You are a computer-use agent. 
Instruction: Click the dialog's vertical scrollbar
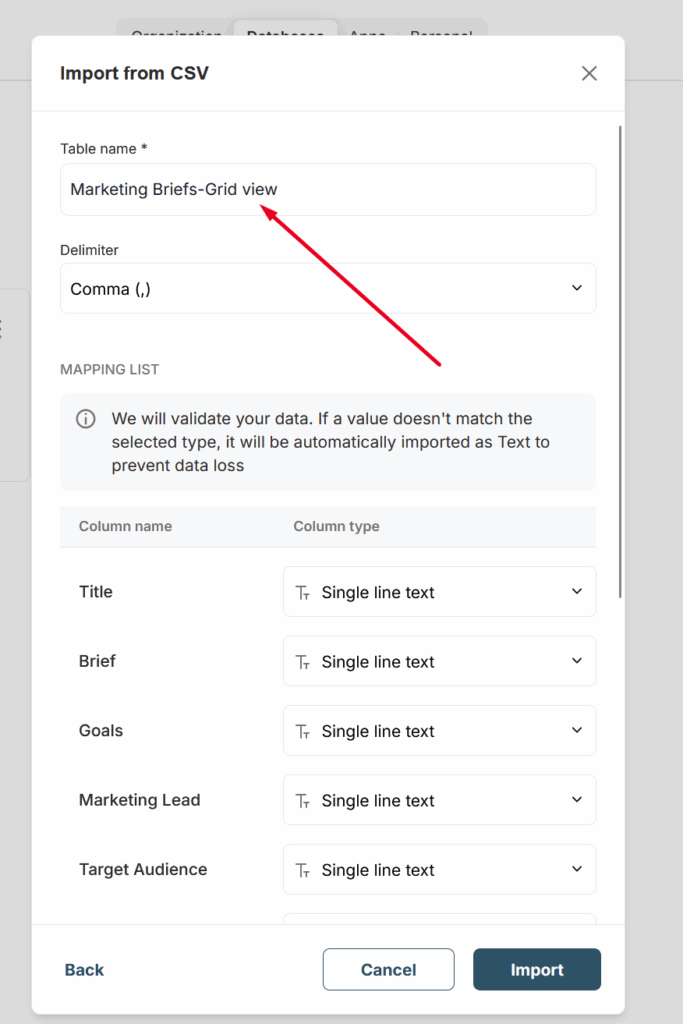tap(621, 360)
